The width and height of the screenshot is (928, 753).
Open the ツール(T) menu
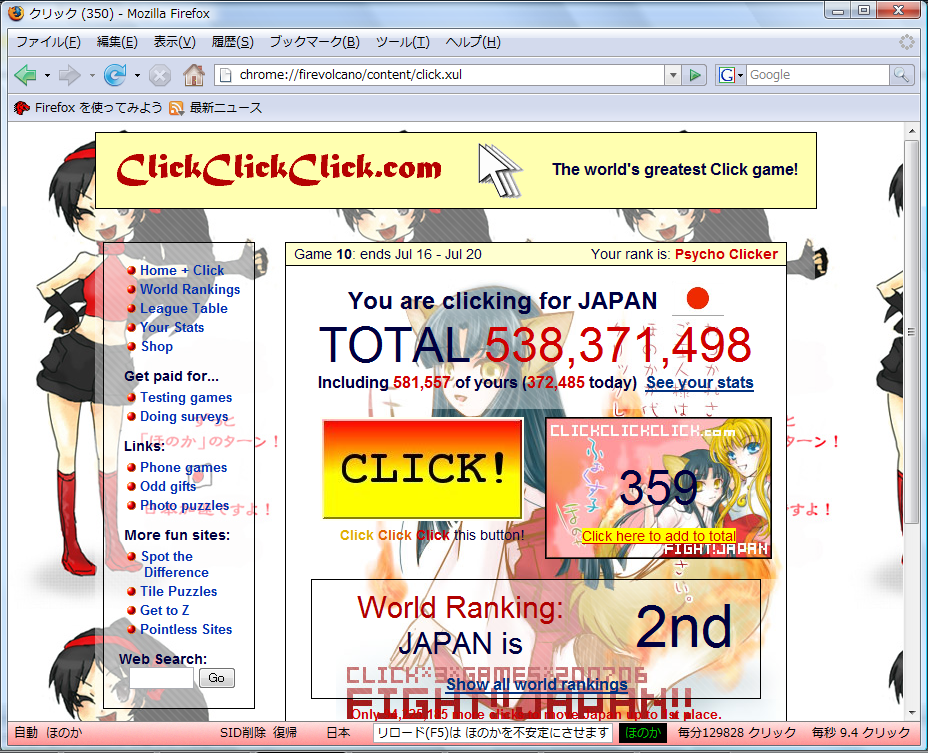pyautogui.click(x=402, y=42)
